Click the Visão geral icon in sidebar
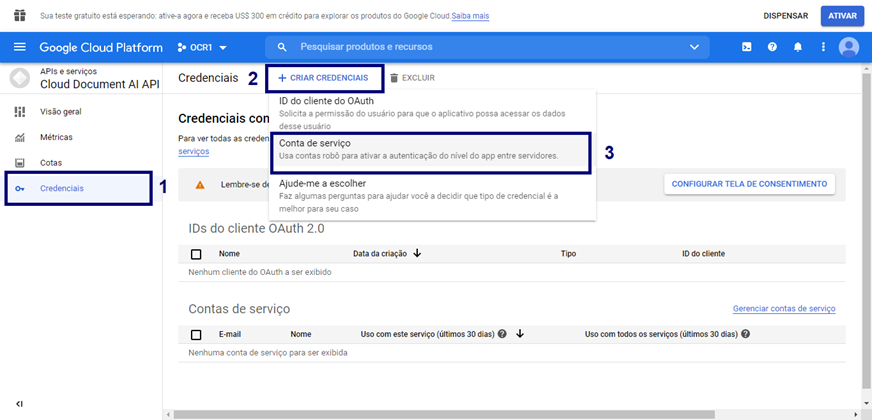Viewport: 872px width, 420px height. click(x=19, y=111)
